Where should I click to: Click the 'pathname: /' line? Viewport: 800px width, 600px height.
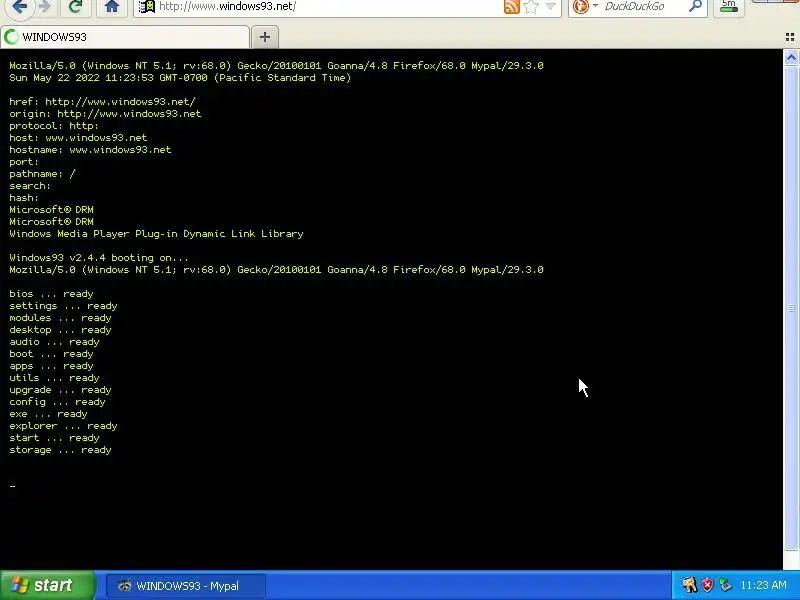(x=42, y=173)
